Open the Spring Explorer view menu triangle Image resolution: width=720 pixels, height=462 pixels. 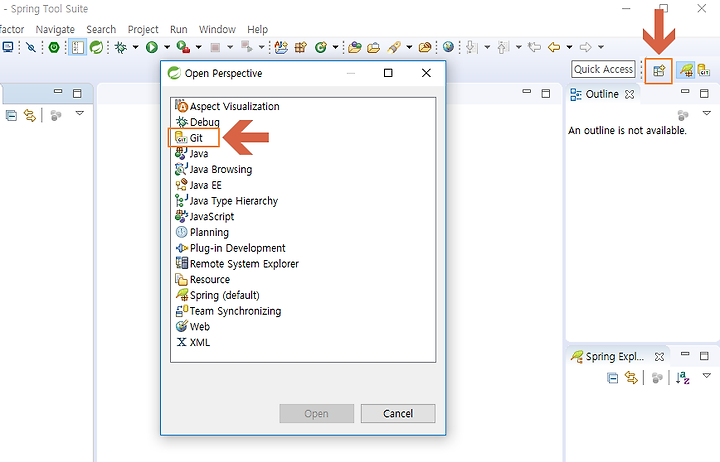[x=707, y=376]
